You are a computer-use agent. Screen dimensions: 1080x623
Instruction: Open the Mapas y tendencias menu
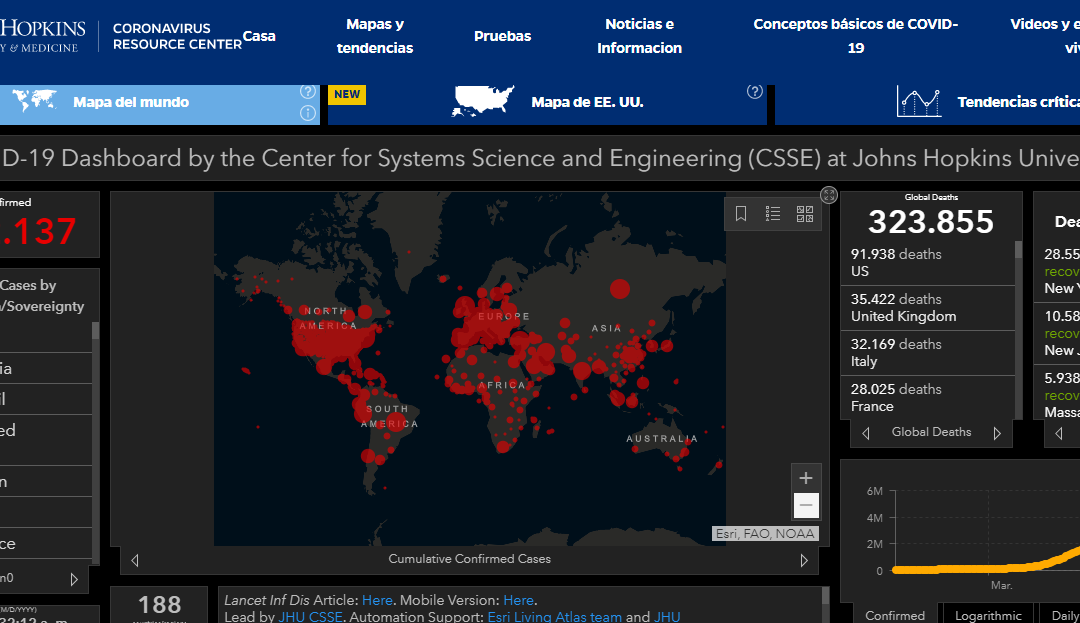(375, 36)
